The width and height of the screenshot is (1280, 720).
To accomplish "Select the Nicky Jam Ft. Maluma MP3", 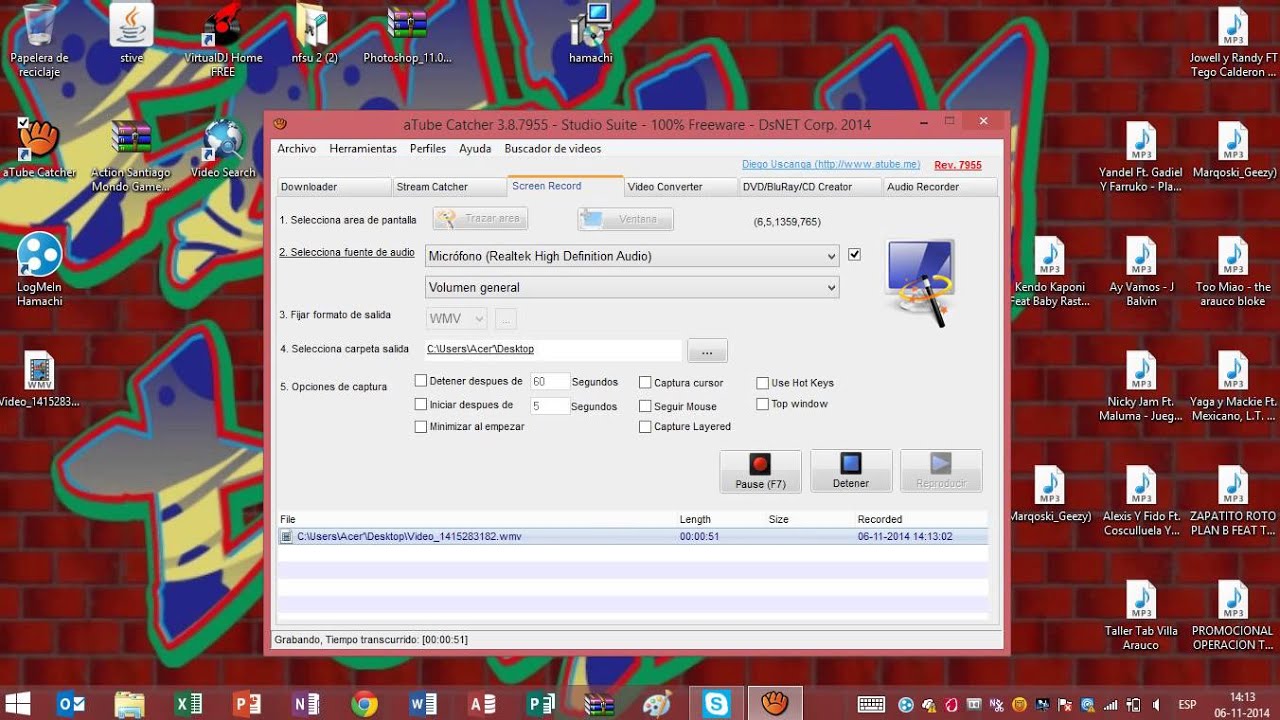I will [1141, 386].
